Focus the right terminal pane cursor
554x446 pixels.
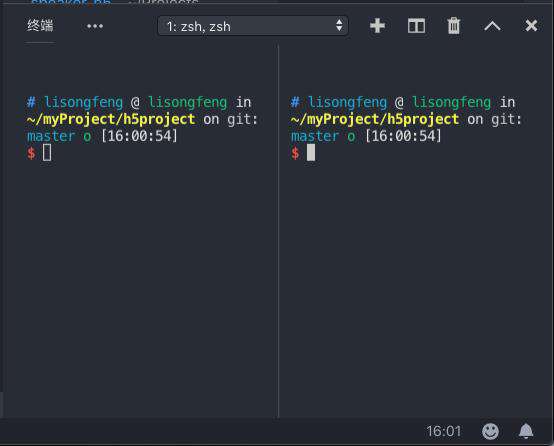pyautogui.click(x=311, y=153)
